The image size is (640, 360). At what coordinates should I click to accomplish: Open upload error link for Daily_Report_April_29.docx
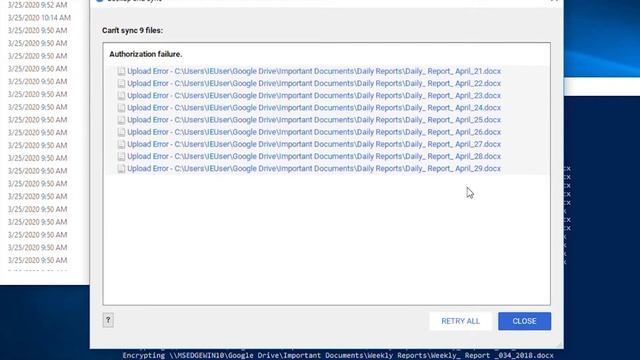tap(313, 169)
